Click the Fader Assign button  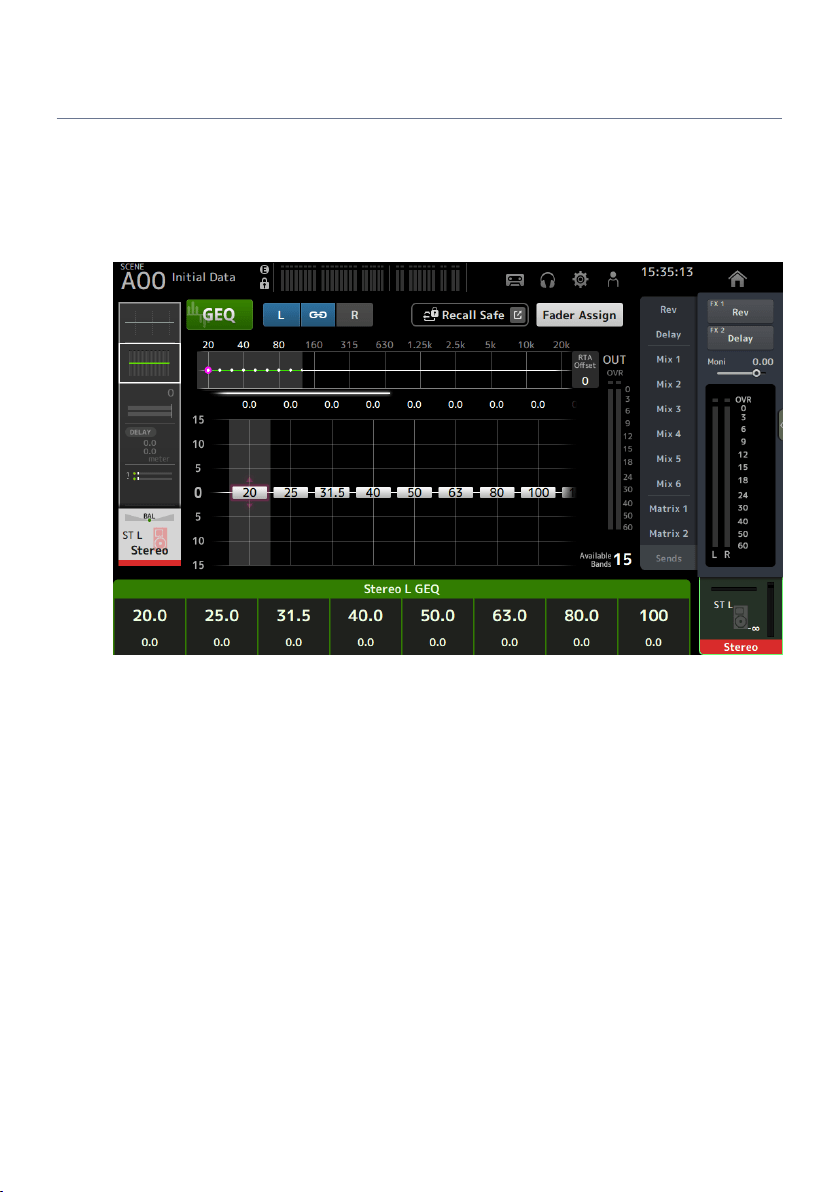579,315
